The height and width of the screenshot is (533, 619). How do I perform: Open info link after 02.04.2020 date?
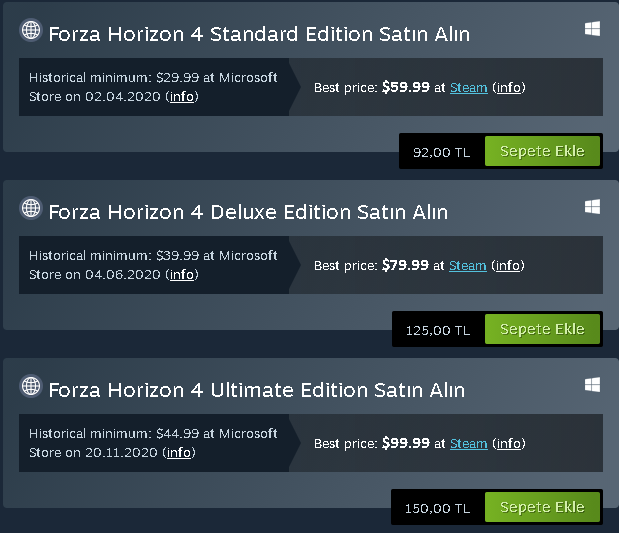pos(183,97)
